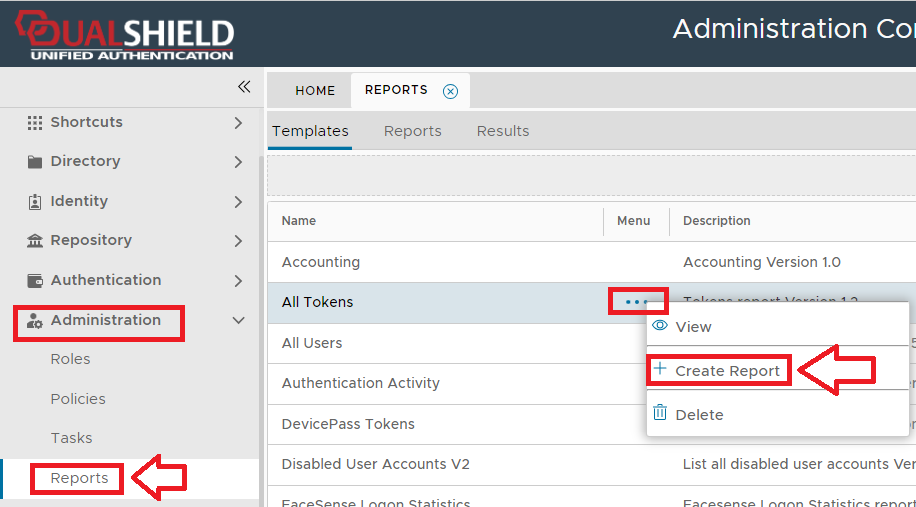
Task: Open Policies in the sidebar
Action: click(x=78, y=399)
